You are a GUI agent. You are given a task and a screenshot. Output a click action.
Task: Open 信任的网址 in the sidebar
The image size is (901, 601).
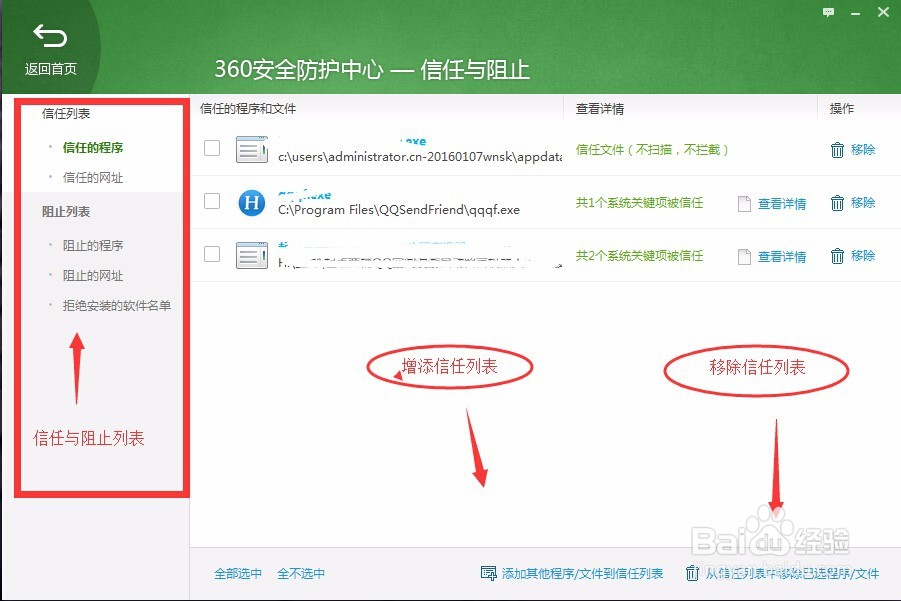click(93, 177)
